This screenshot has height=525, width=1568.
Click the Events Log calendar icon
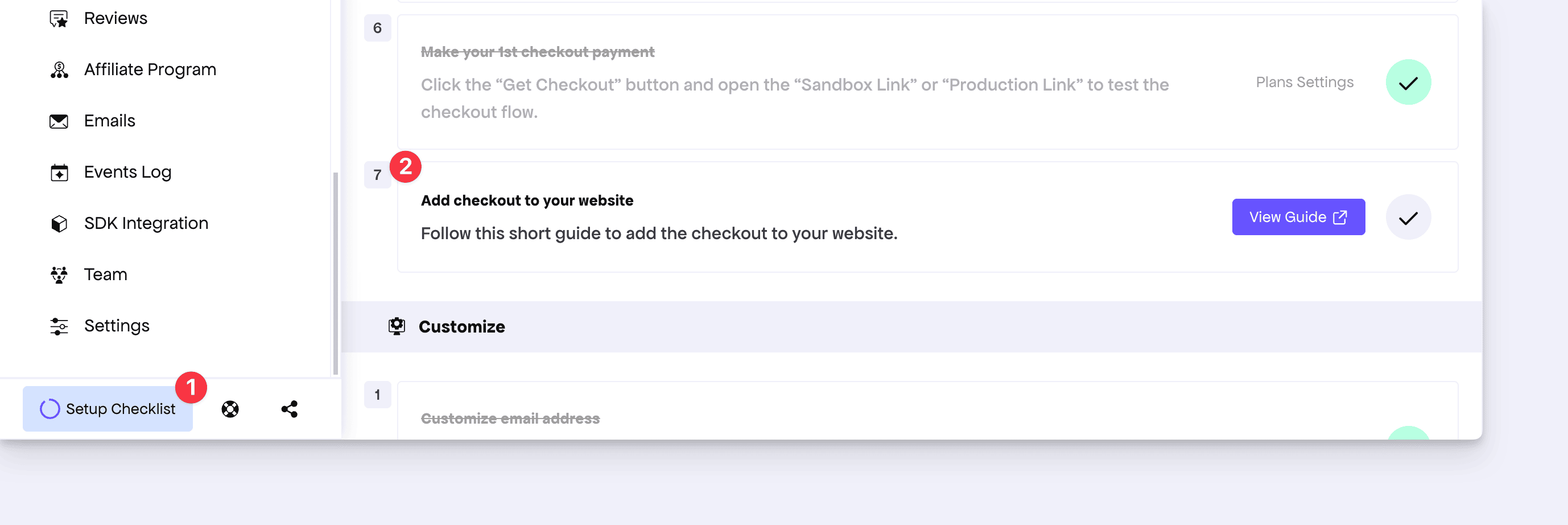click(x=59, y=173)
